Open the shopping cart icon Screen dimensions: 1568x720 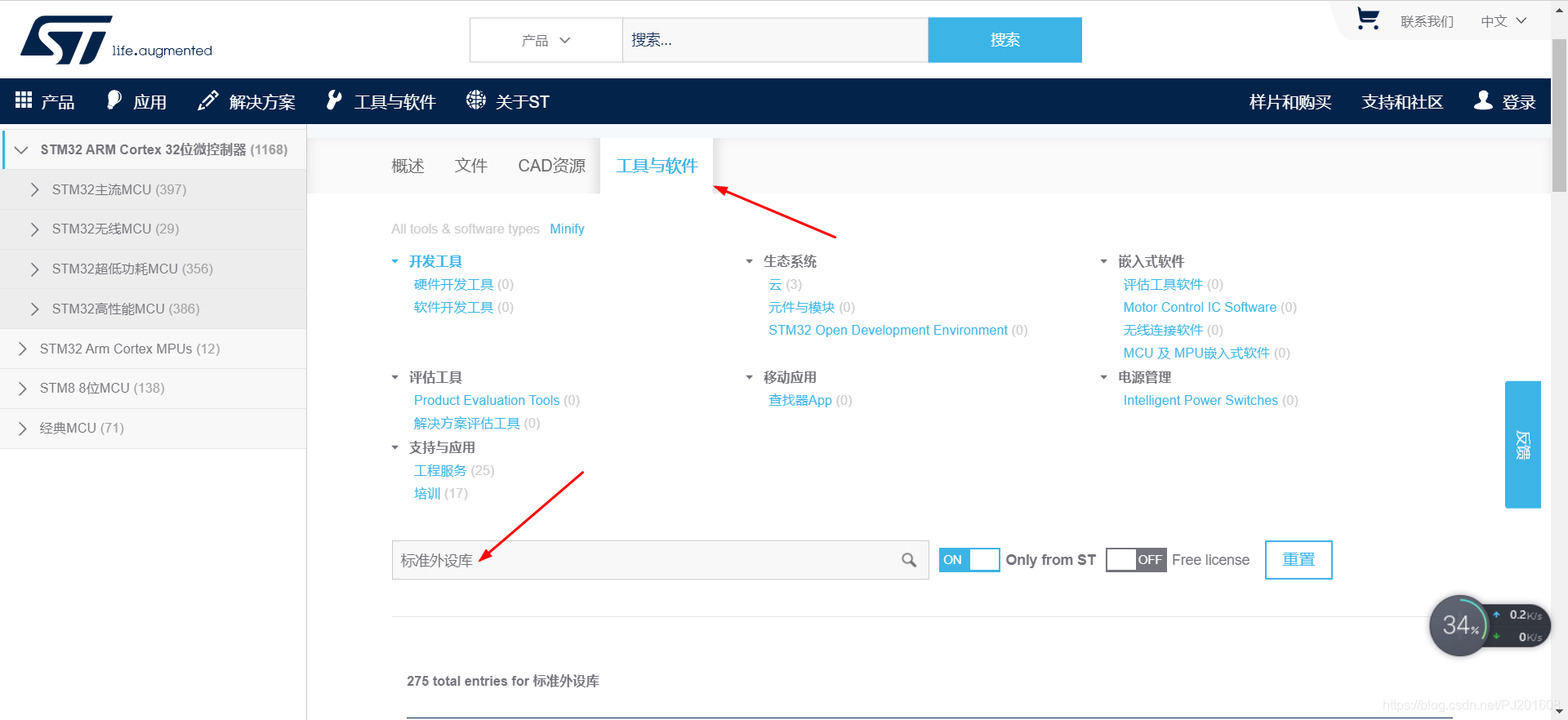(x=1368, y=18)
